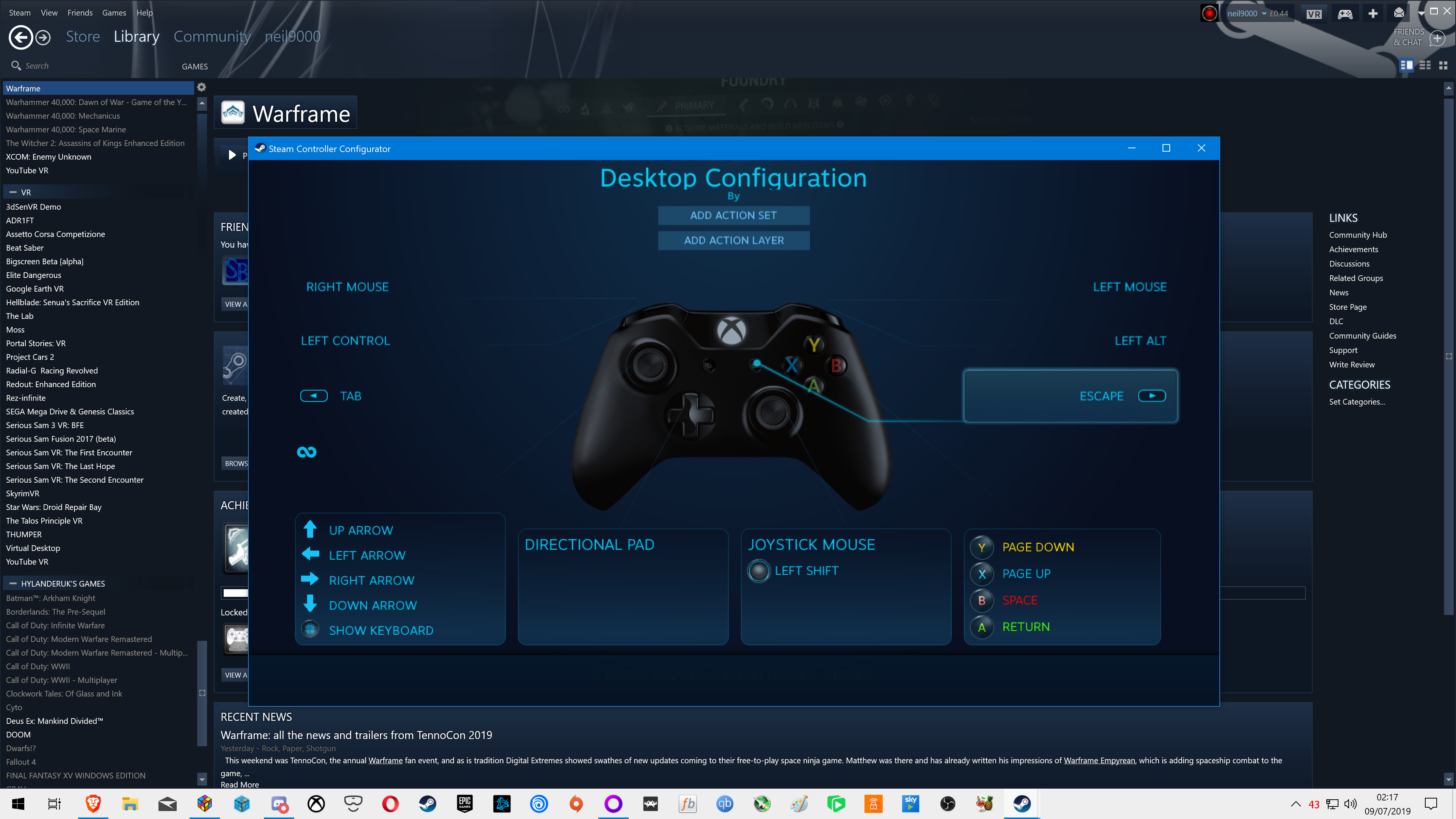
Task: Select Elite Dangerous in game list
Action: click(x=33, y=275)
